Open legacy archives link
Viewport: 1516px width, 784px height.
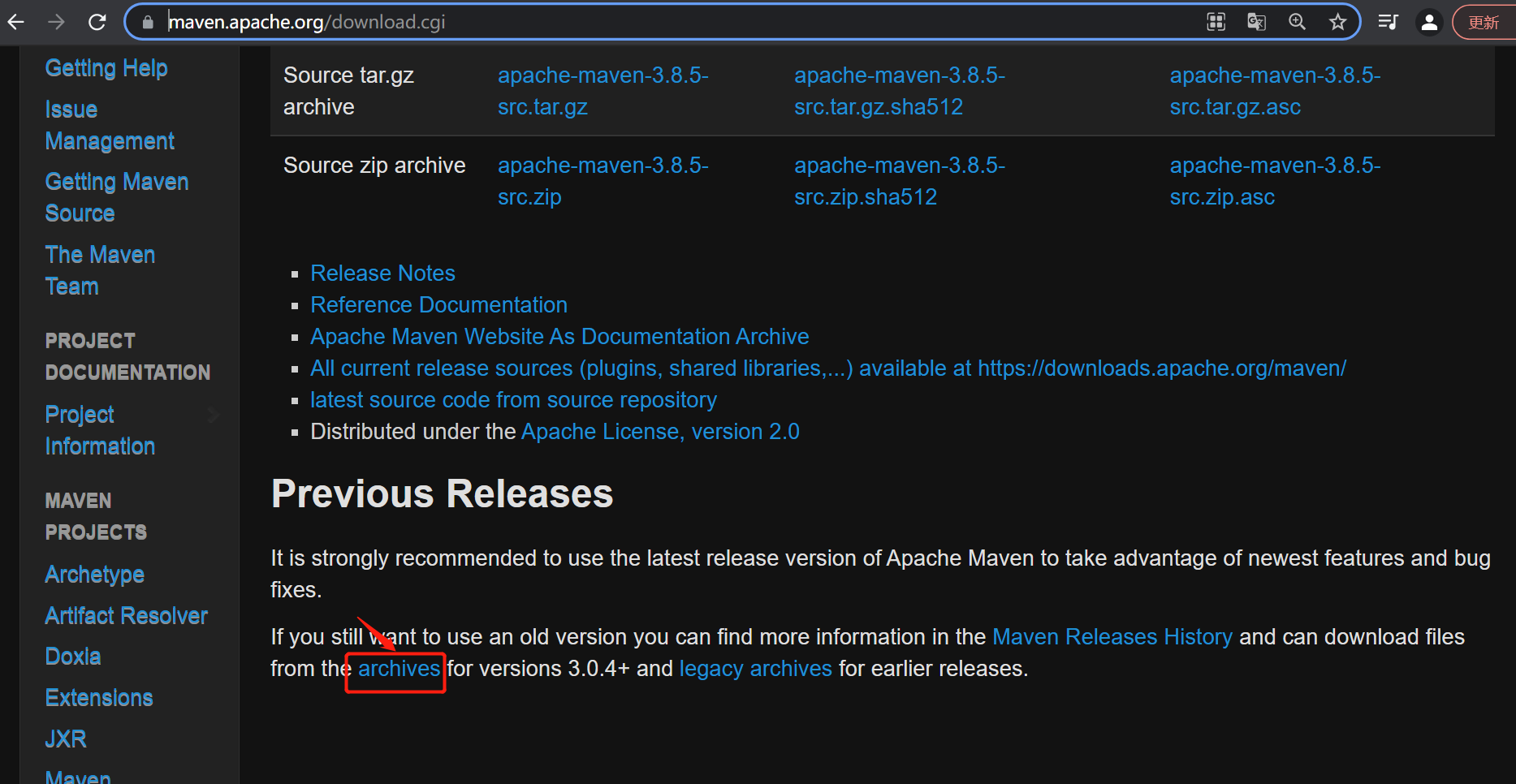tap(755, 669)
